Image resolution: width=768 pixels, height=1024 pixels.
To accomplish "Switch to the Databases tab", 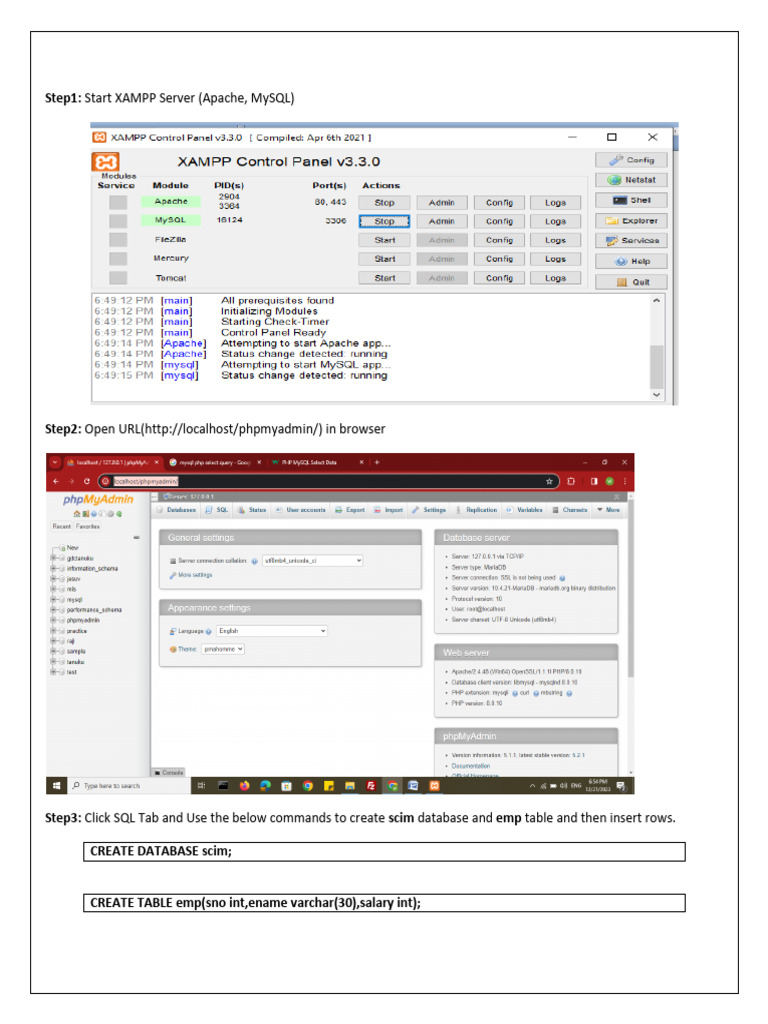I will coord(176,510).
